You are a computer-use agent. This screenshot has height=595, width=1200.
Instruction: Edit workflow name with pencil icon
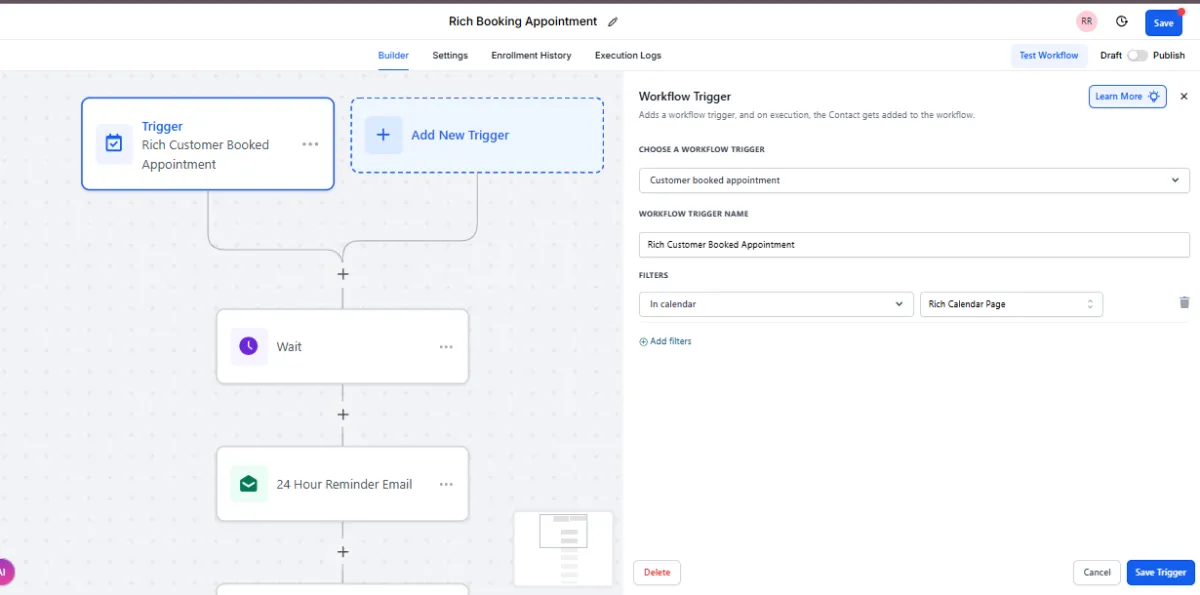[x=613, y=22]
